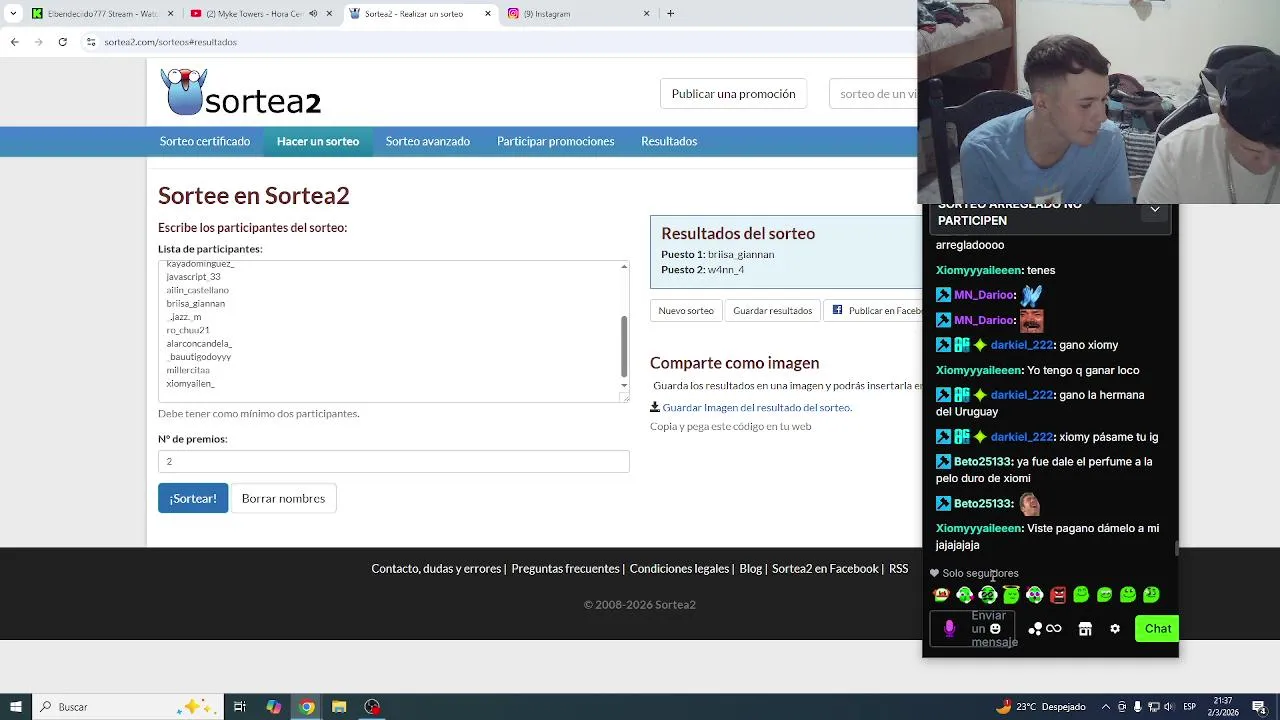This screenshot has width=1280, height=720.
Task: Open Preguntas frecuentes link
Action: (x=565, y=568)
